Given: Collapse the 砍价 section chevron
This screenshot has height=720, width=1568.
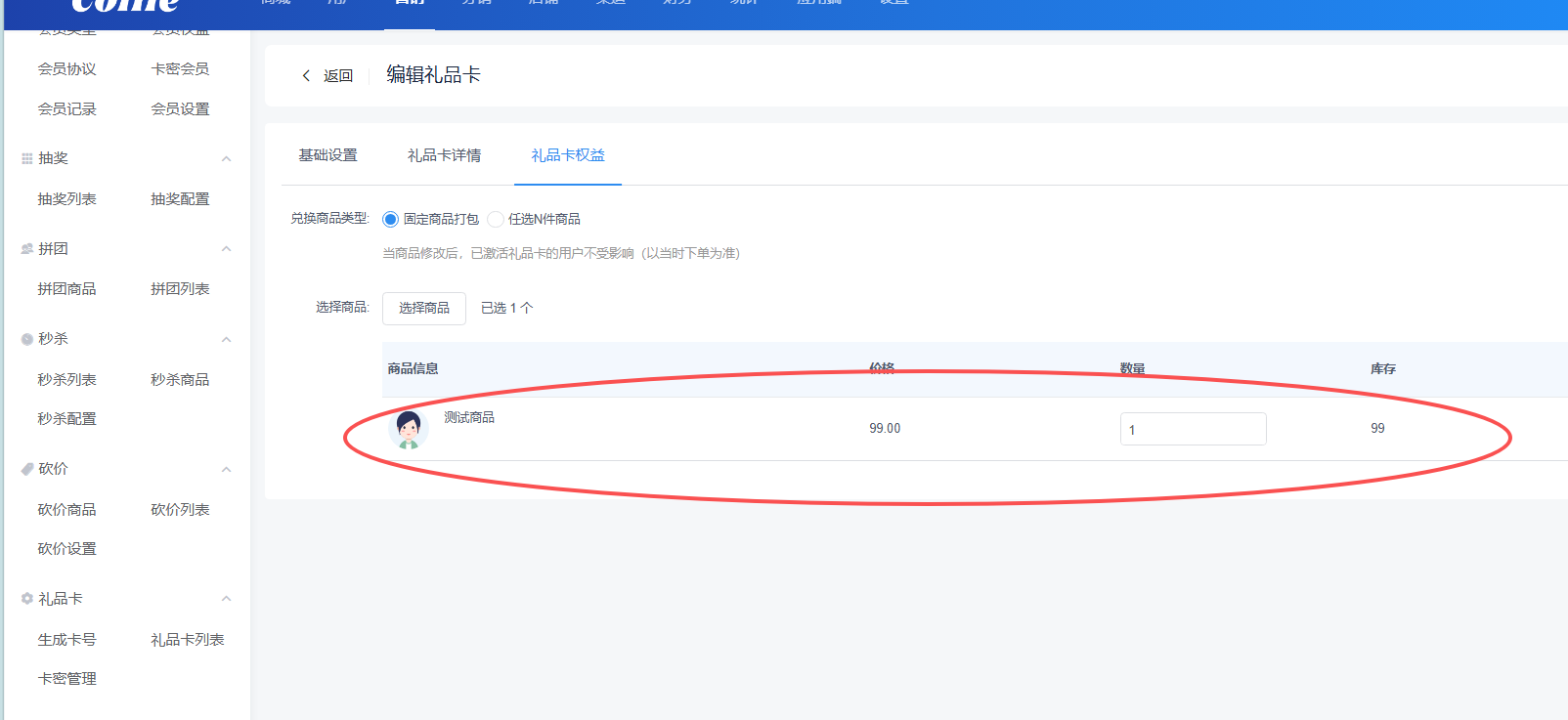Looking at the screenshot, I should tap(226, 469).
